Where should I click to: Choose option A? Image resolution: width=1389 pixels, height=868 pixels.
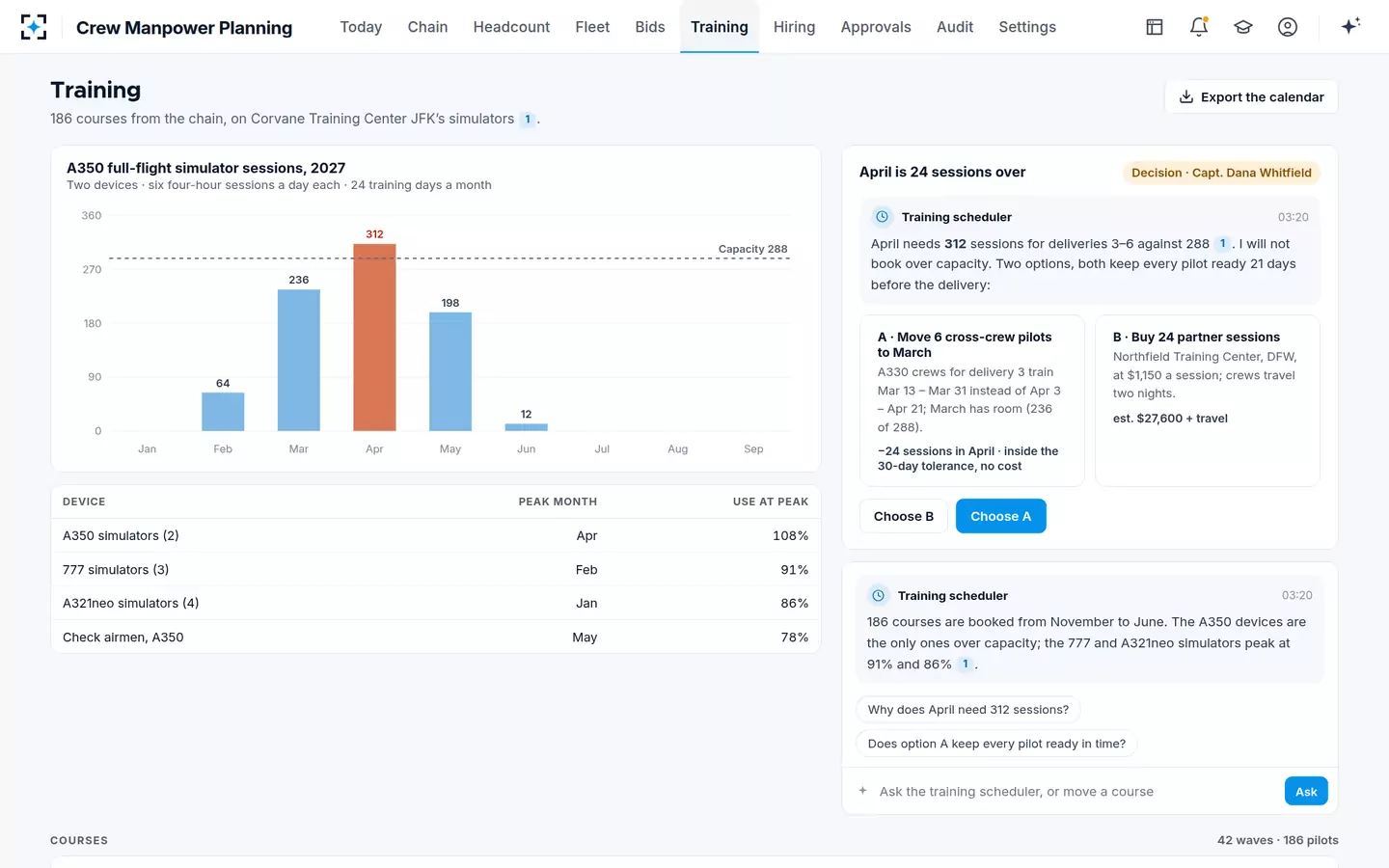[x=1001, y=516]
